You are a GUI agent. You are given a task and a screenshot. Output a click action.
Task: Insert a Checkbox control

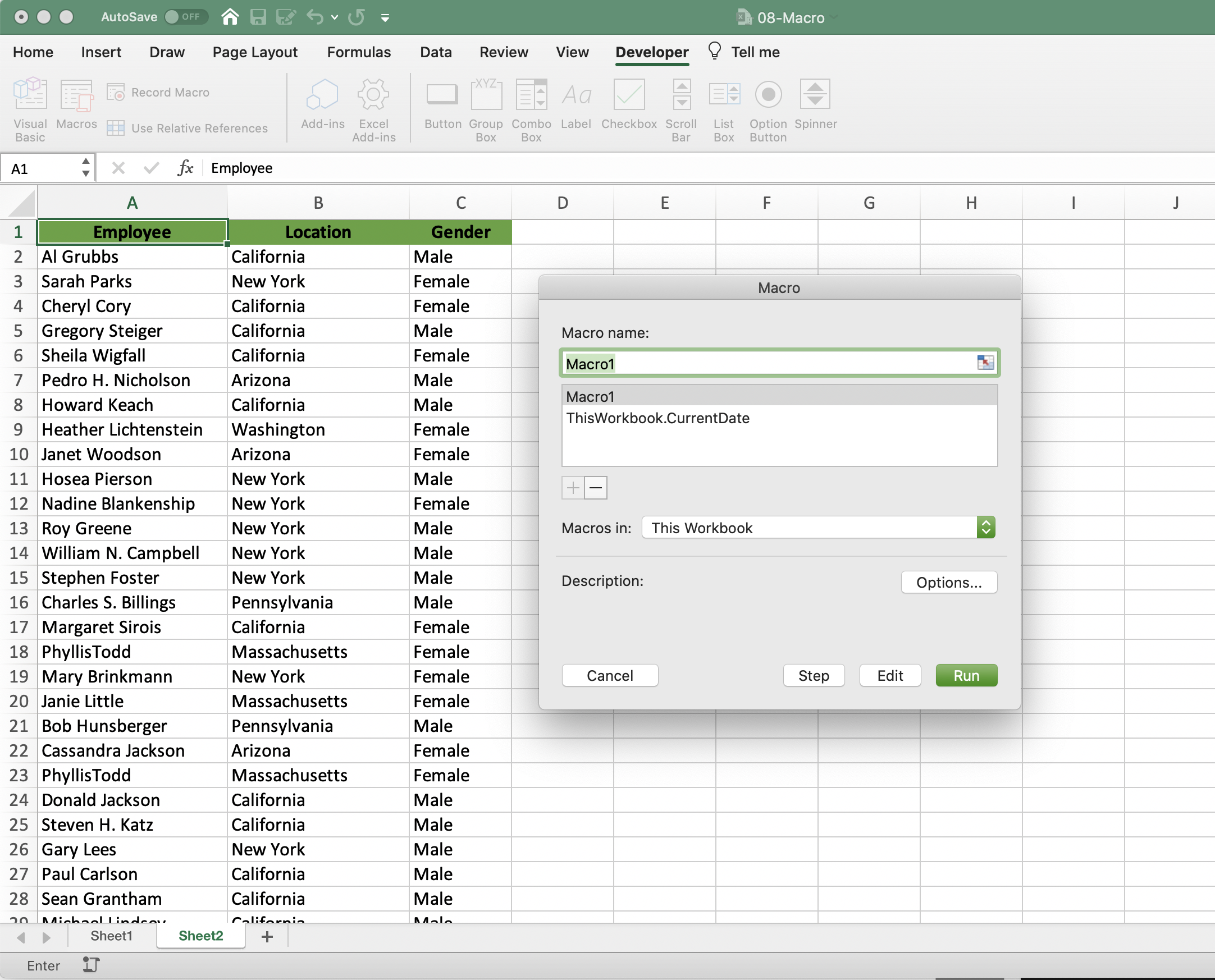click(x=629, y=103)
